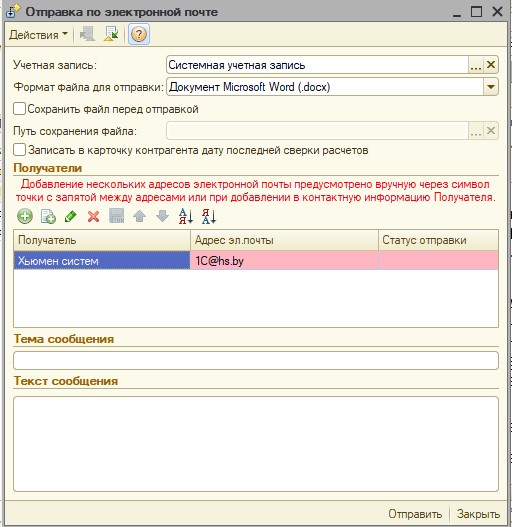Clear the Учетная запись field
The image size is (512, 527).
coord(491,65)
